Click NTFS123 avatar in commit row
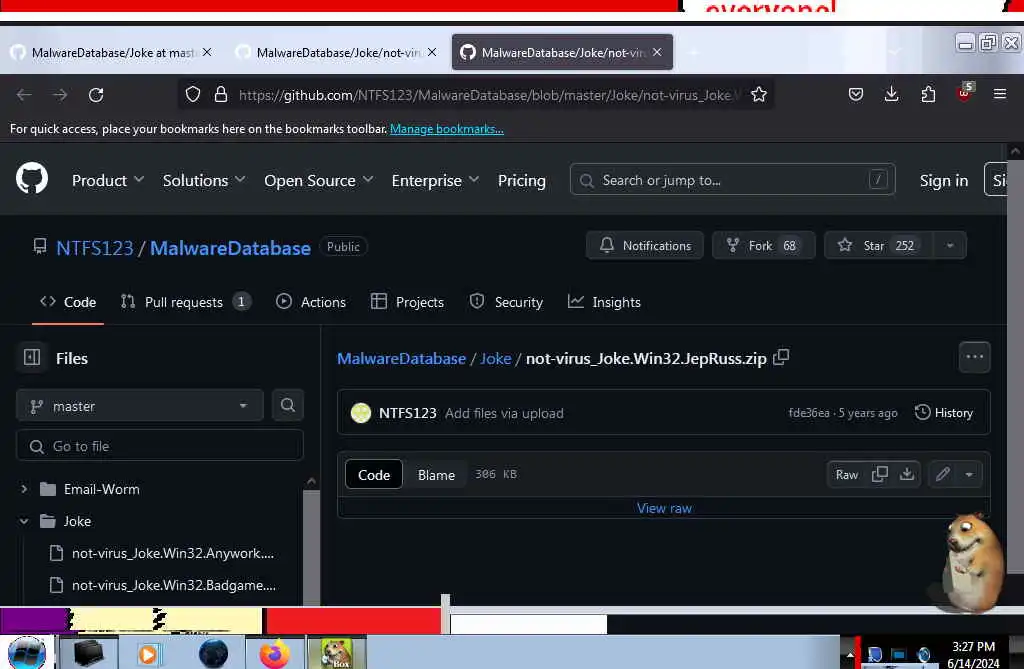The width and height of the screenshot is (1024, 669). pyautogui.click(x=360, y=413)
